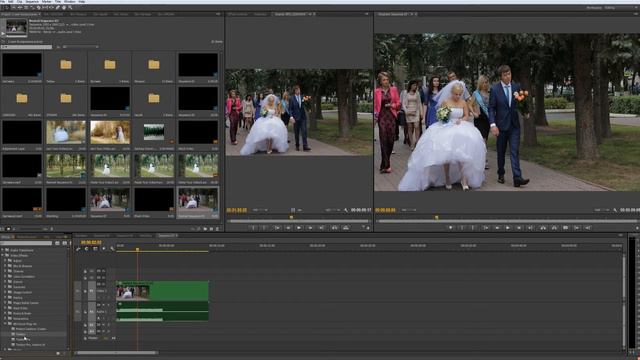
Task: Open the Marker menu
Action: (x=47, y=2)
